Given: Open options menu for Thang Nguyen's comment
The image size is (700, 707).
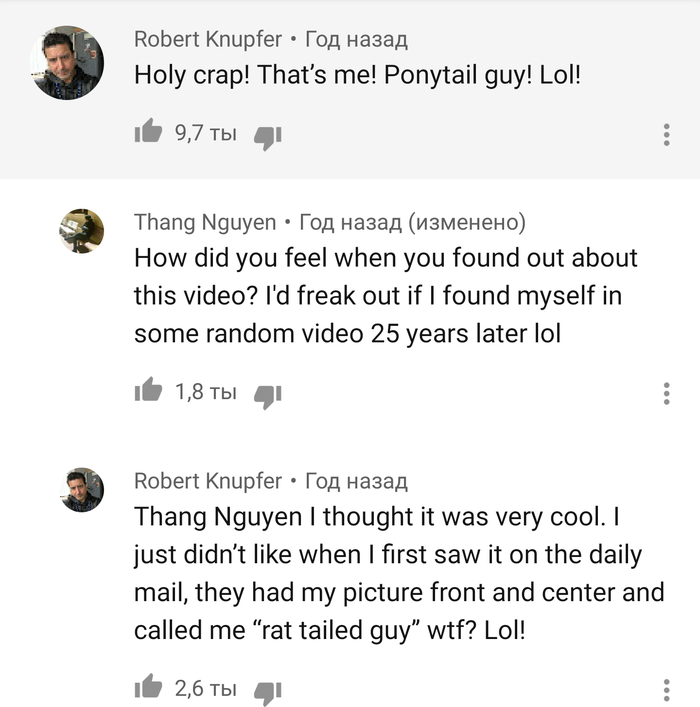Looking at the screenshot, I should point(666,393).
